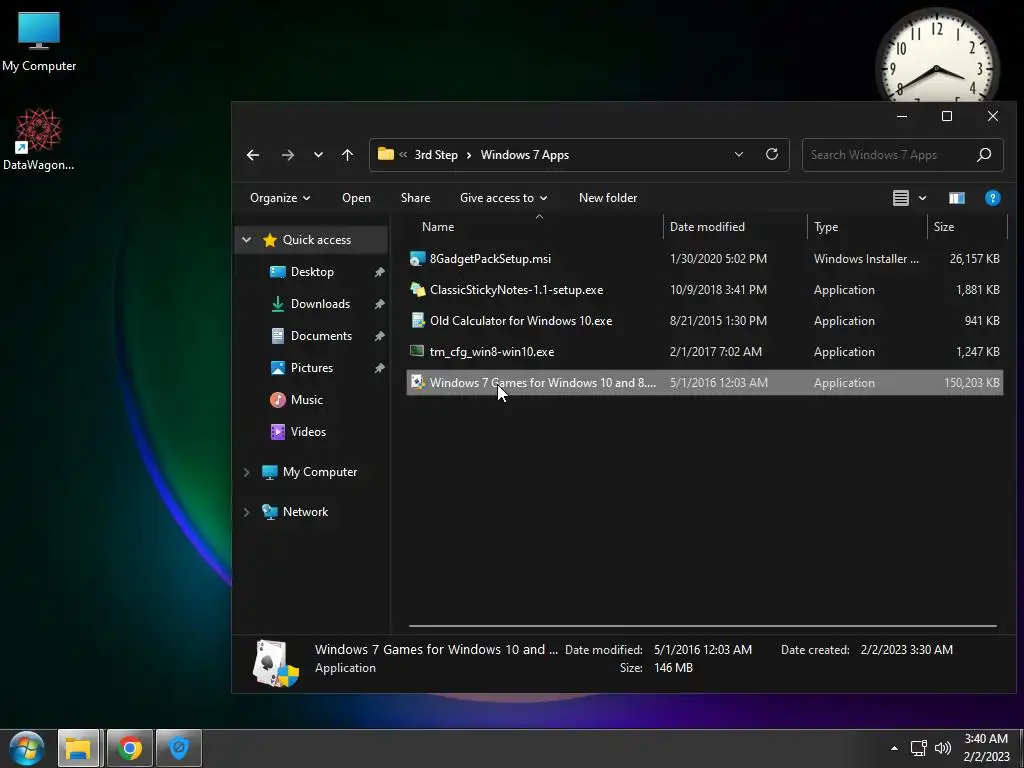Viewport: 1024px width, 768px height.
Task: Click Open in the command bar
Action: 357,198
